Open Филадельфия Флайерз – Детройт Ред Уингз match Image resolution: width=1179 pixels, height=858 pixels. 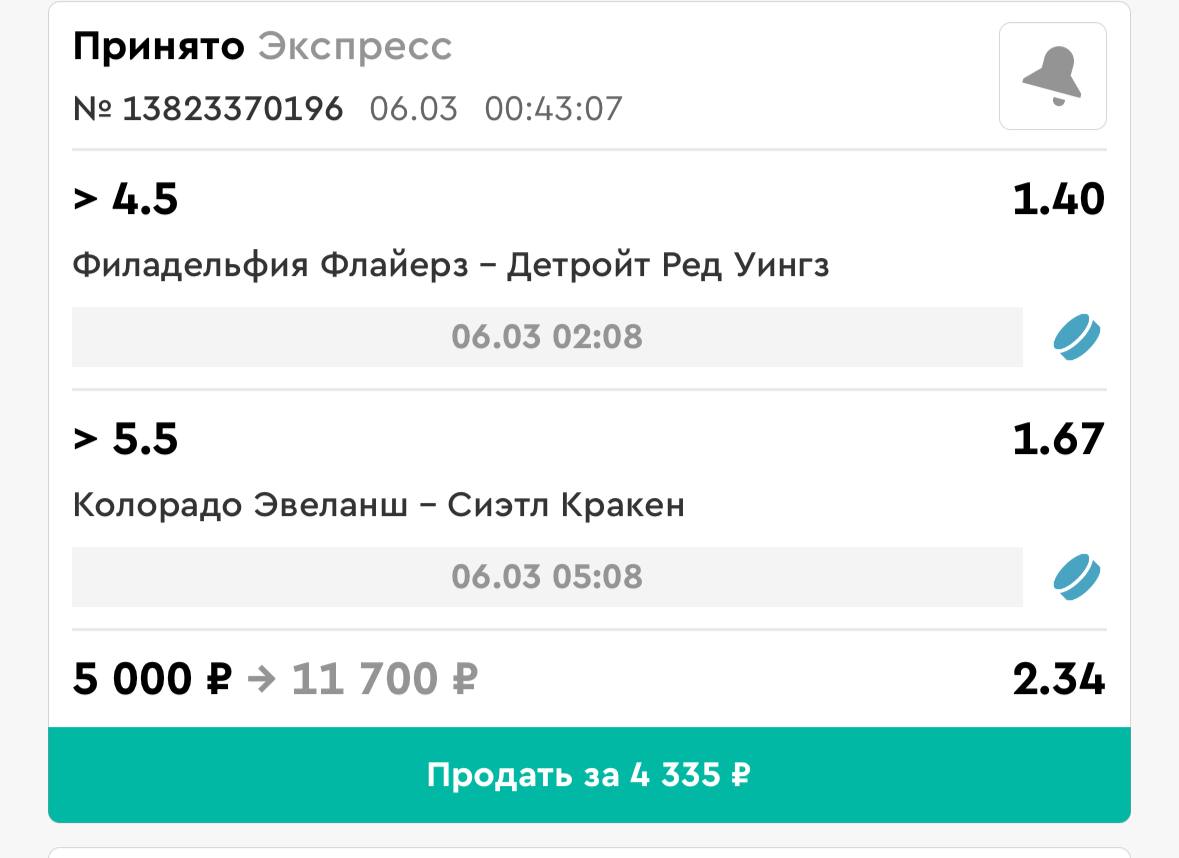(450, 265)
